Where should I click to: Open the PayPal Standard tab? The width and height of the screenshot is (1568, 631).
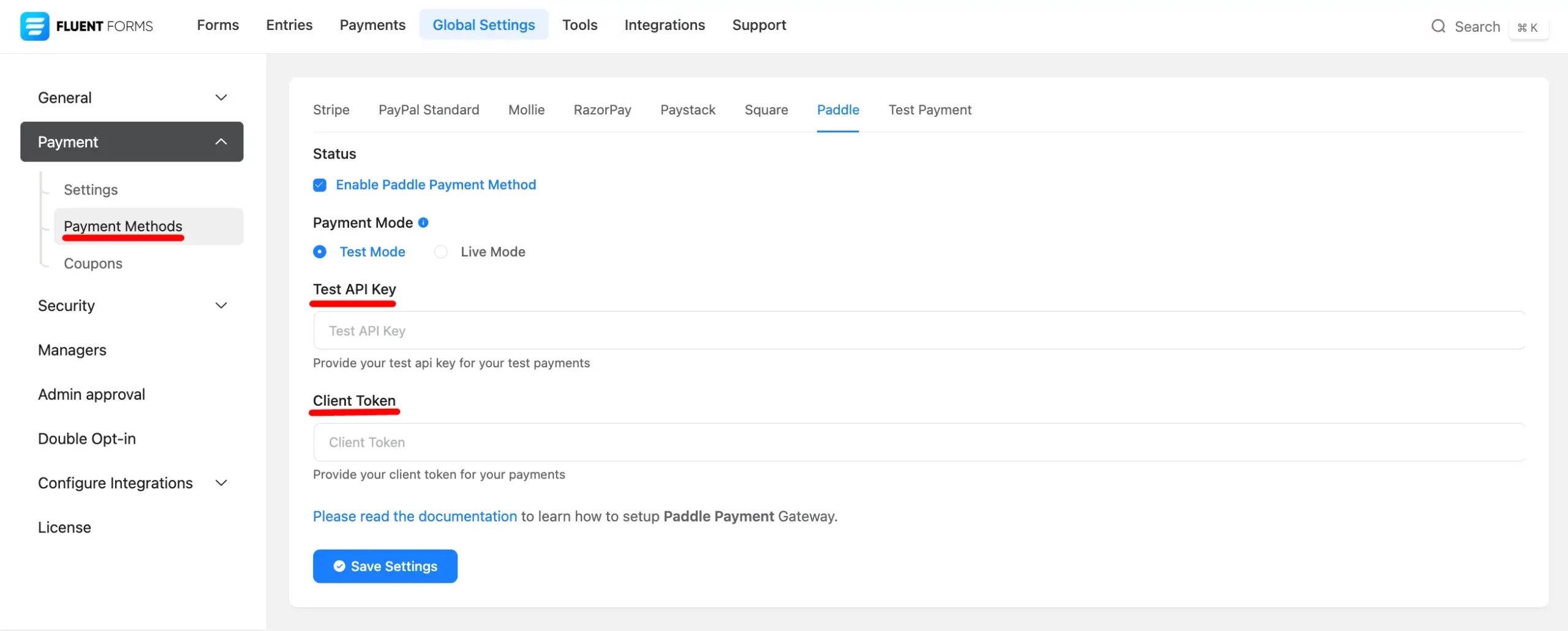tap(429, 110)
